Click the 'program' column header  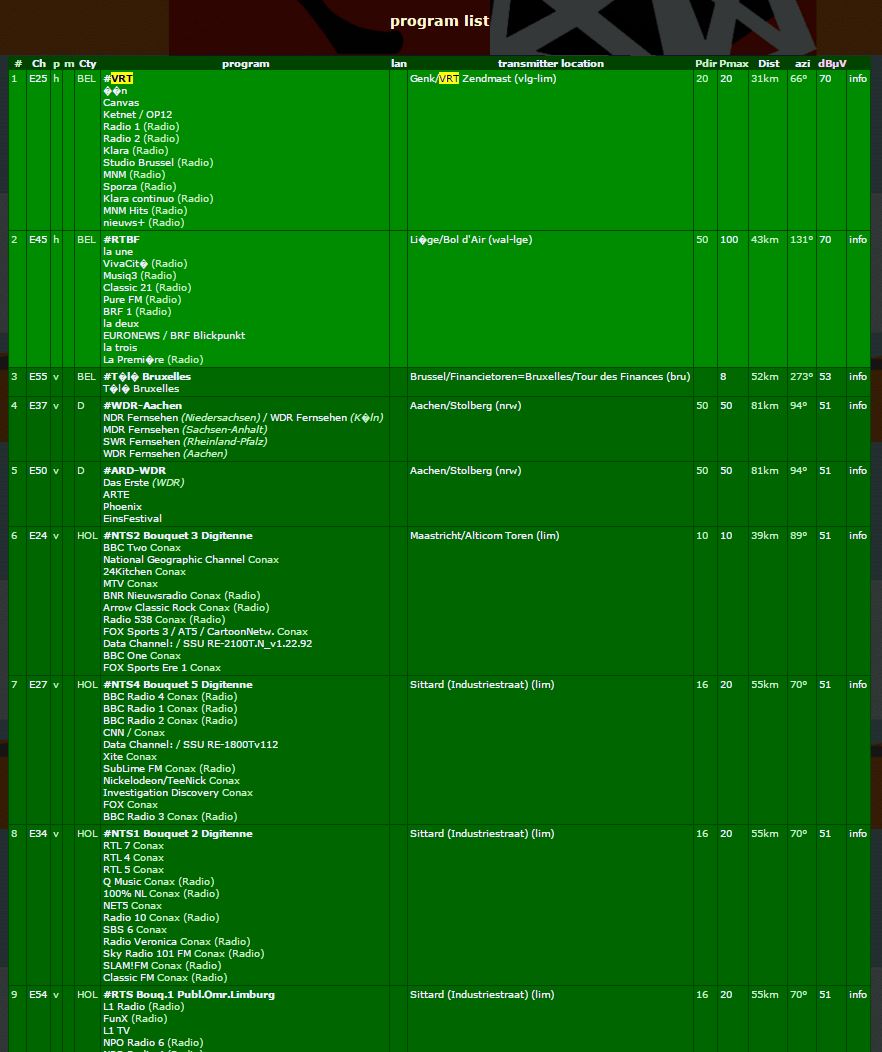[x=245, y=64]
